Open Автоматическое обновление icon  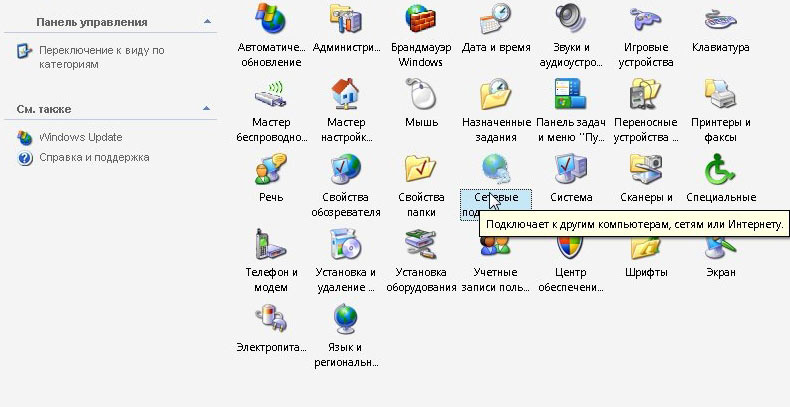[x=272, y=19]
